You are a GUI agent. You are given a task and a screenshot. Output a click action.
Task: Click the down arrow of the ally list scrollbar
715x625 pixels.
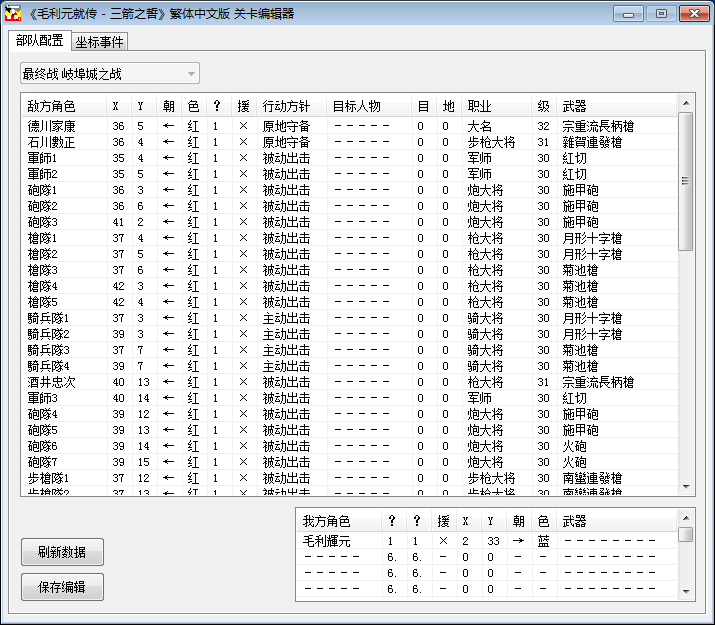(686, 592)
